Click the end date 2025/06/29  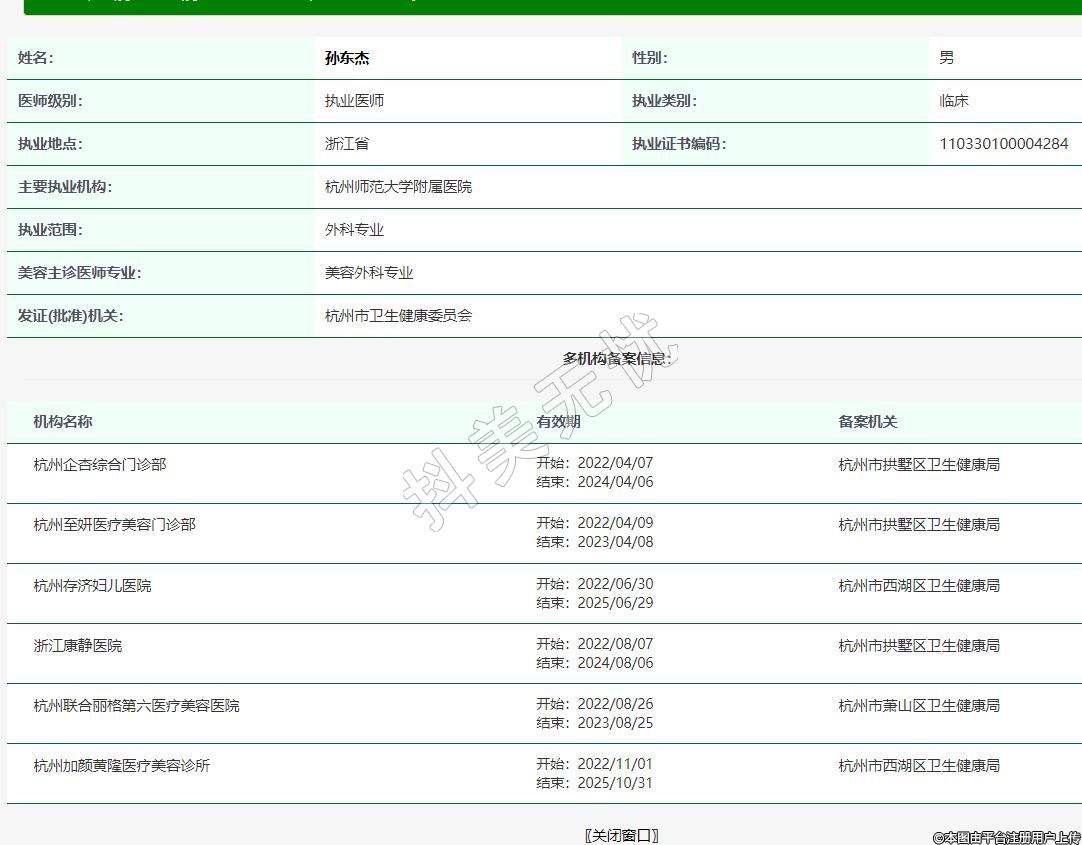pyautogui.click(x=615, y=603)
